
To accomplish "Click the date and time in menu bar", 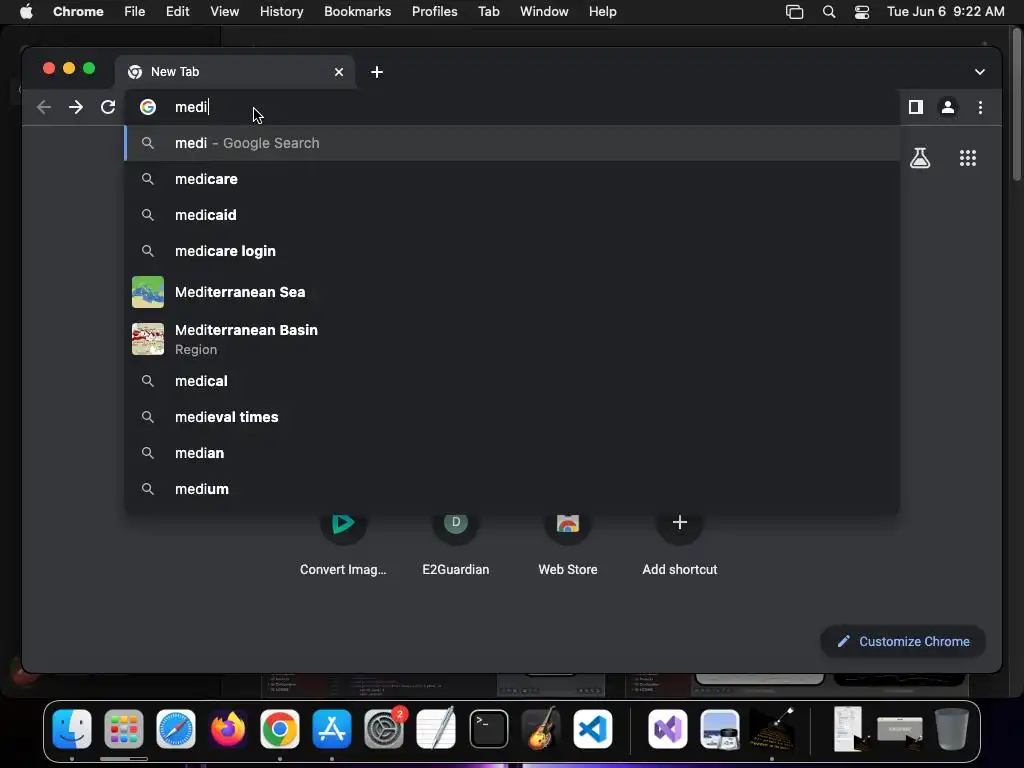I will coord(946,12).
